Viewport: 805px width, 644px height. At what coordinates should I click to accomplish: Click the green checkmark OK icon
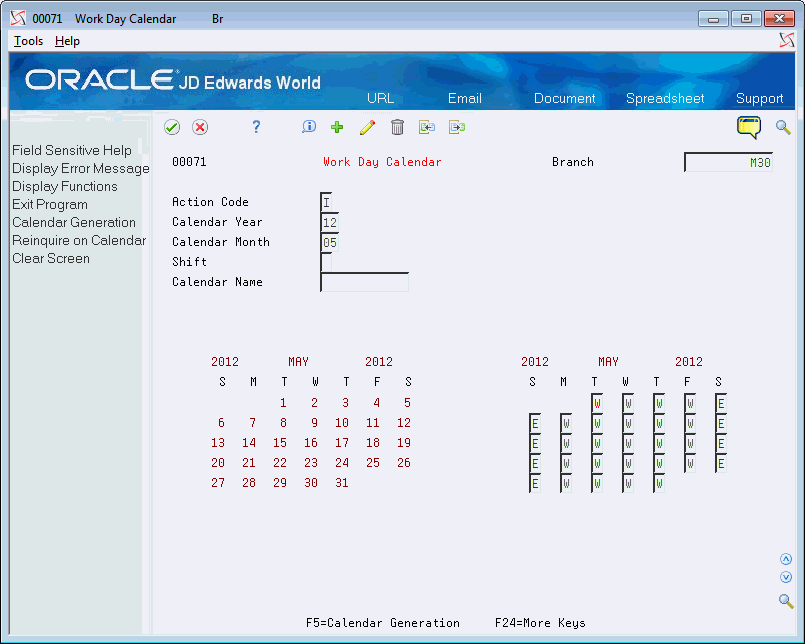172,127
